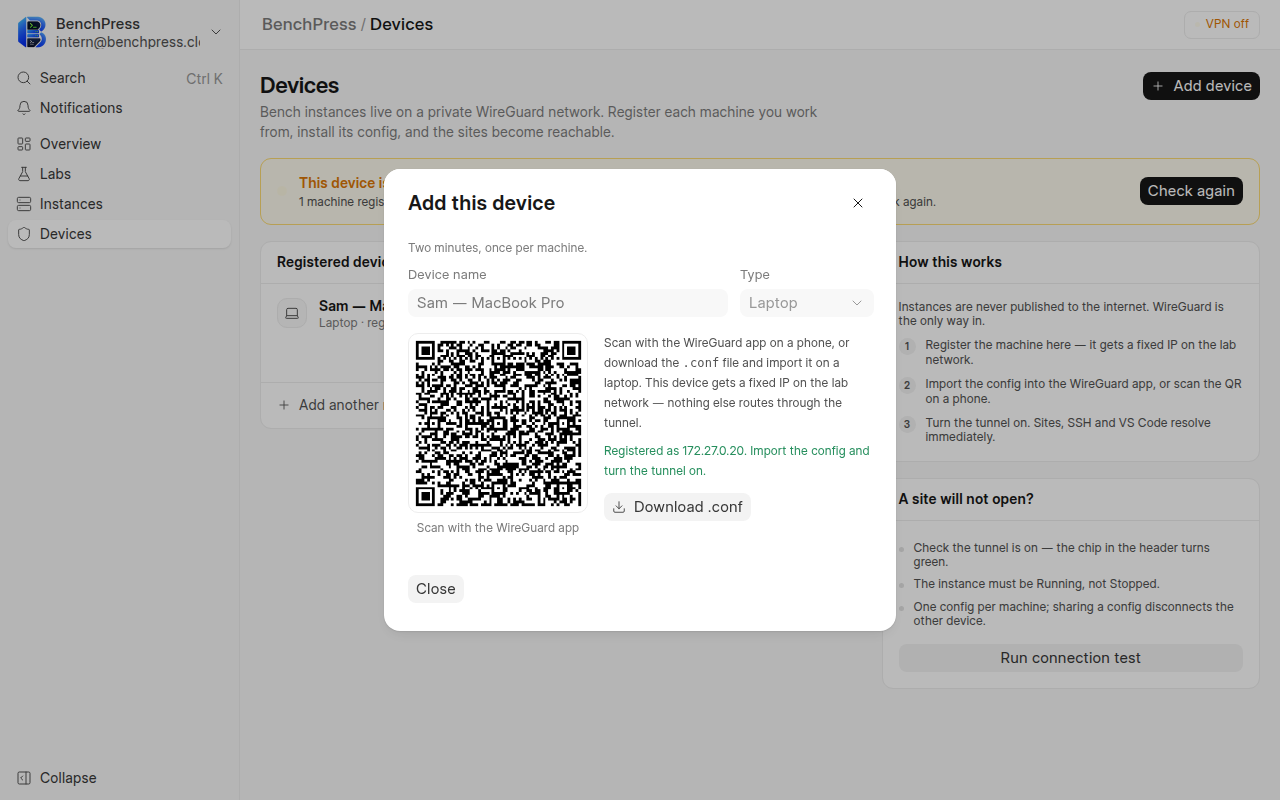
Task: Click the download arrow icon
Action: point(619,507)
